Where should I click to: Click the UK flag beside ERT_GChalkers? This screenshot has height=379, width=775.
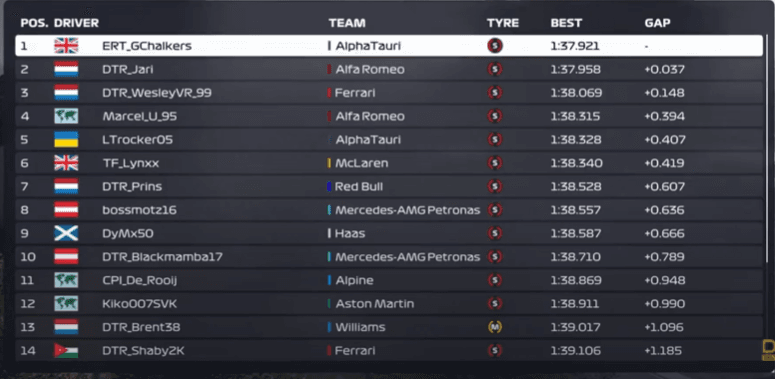pyautogui.click(x=66, y=46)
